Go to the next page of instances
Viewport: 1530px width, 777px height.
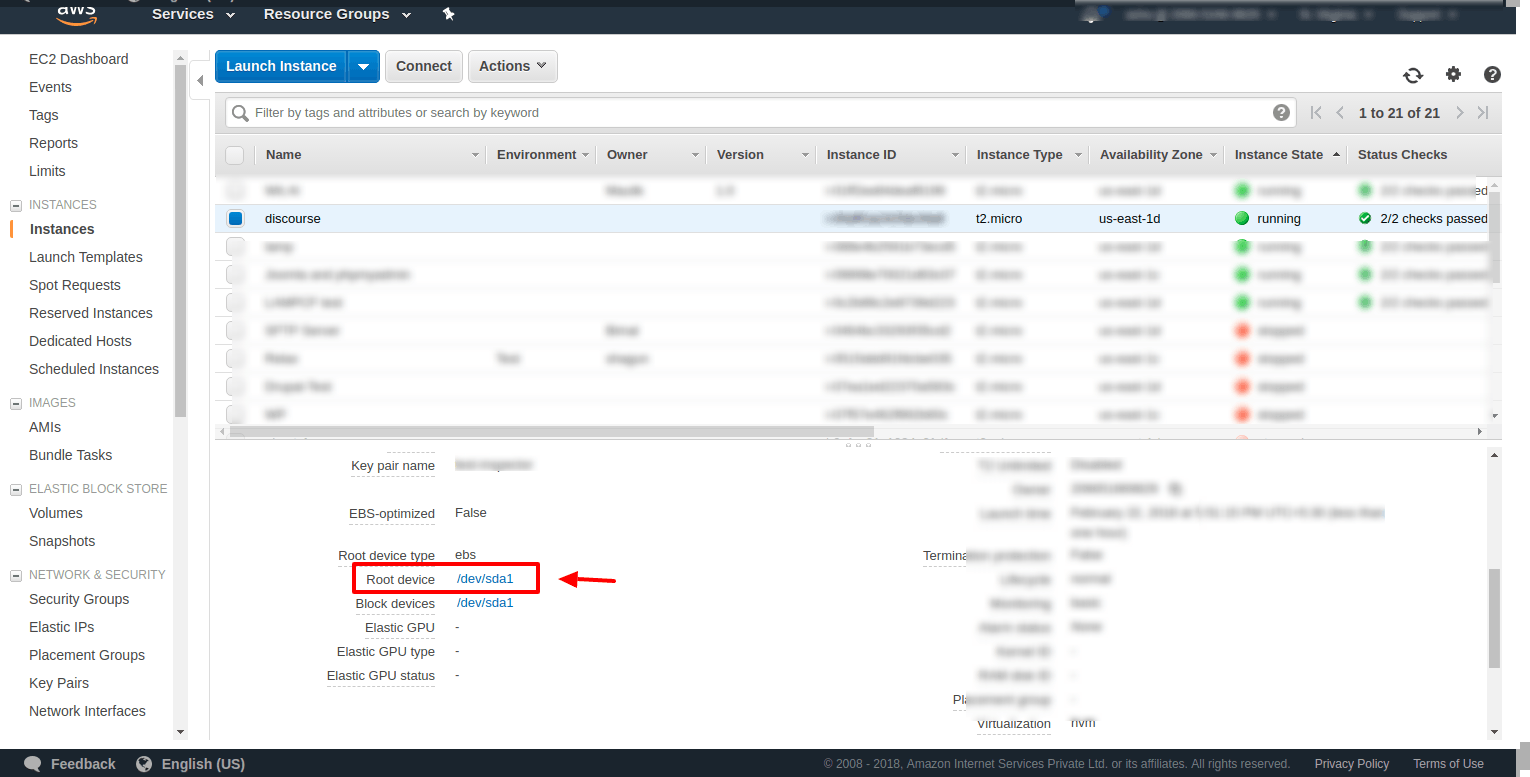click(1459, 112)
